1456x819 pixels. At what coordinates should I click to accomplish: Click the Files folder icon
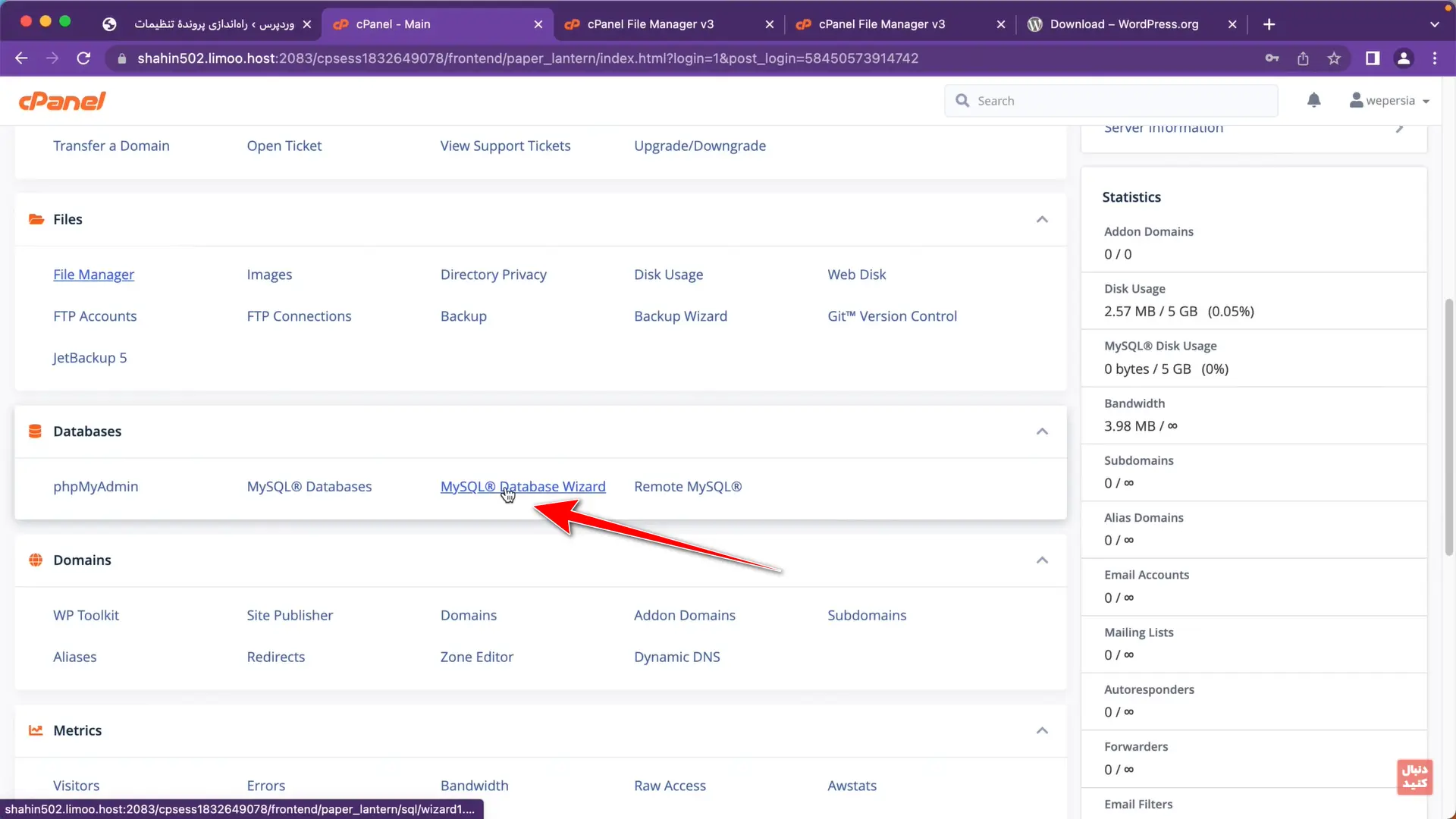click(x=36, y=219)
